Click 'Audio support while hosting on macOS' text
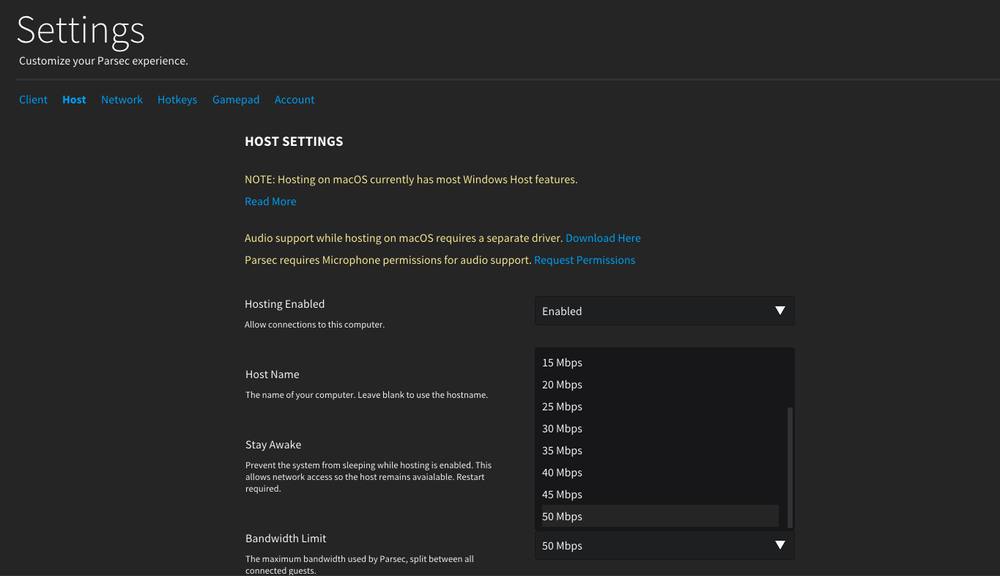 404,238
